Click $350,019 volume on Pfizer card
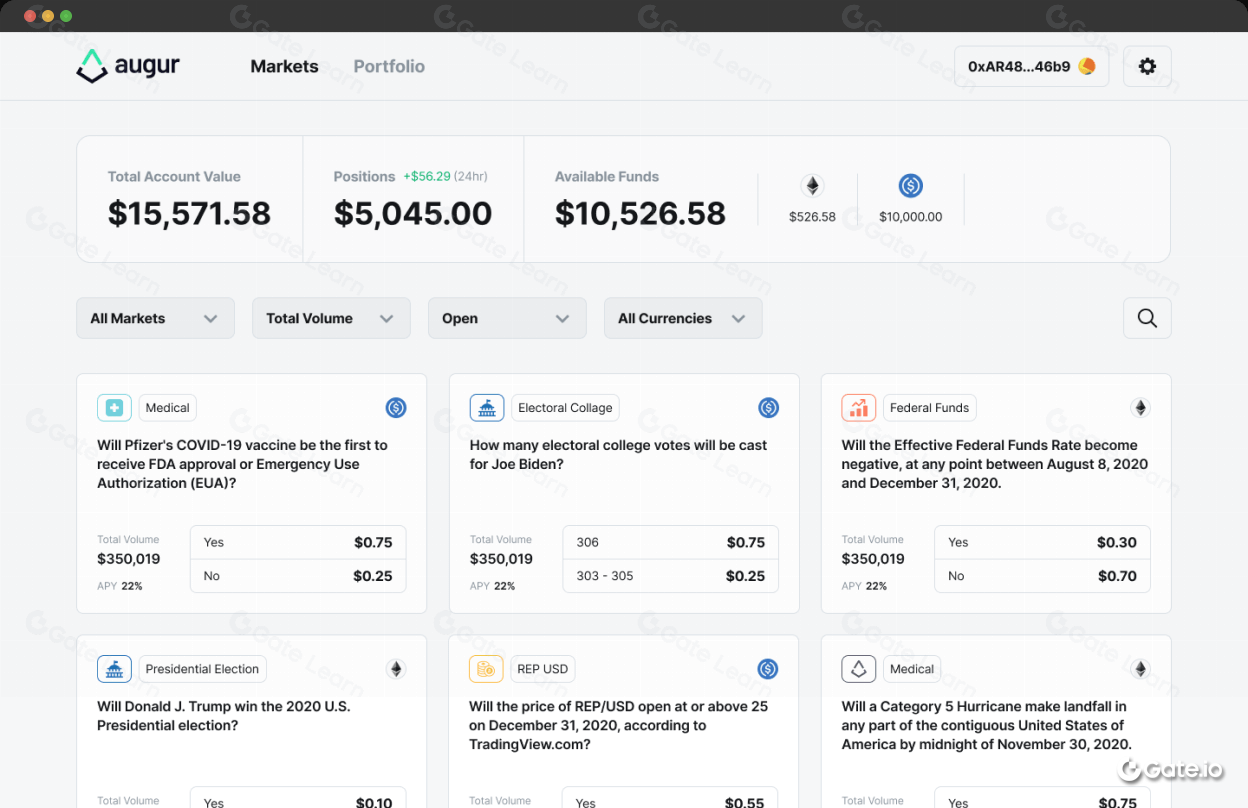The image size is (1248, 808). [128, 559]
